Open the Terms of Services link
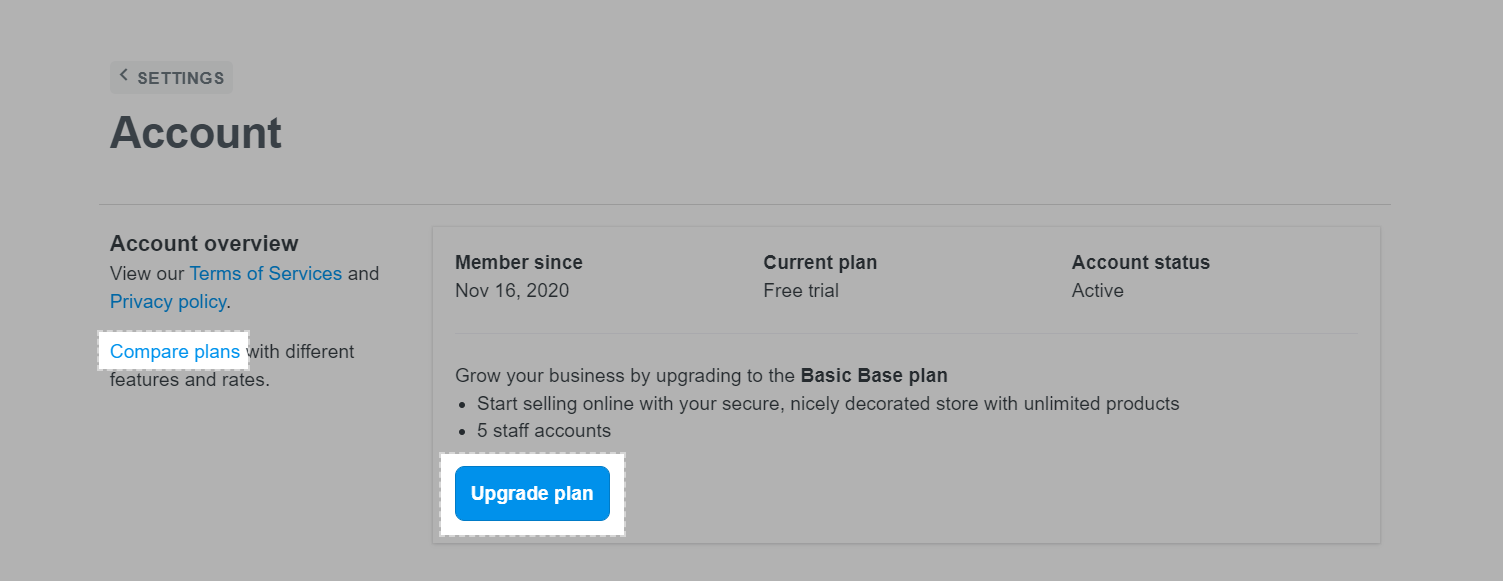Image resolution: width=1503 pixels, height=581 pixels. [x=265, y=273]
